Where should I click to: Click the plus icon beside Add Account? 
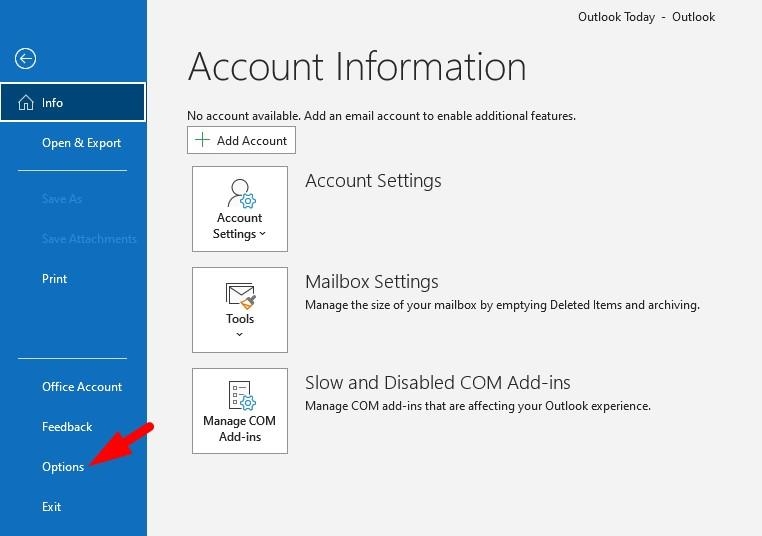[202, 140]
